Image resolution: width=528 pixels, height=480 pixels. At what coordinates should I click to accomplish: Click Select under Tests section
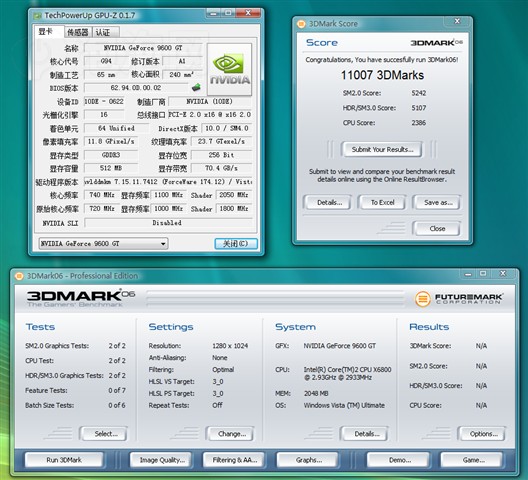tap(104, 434)
